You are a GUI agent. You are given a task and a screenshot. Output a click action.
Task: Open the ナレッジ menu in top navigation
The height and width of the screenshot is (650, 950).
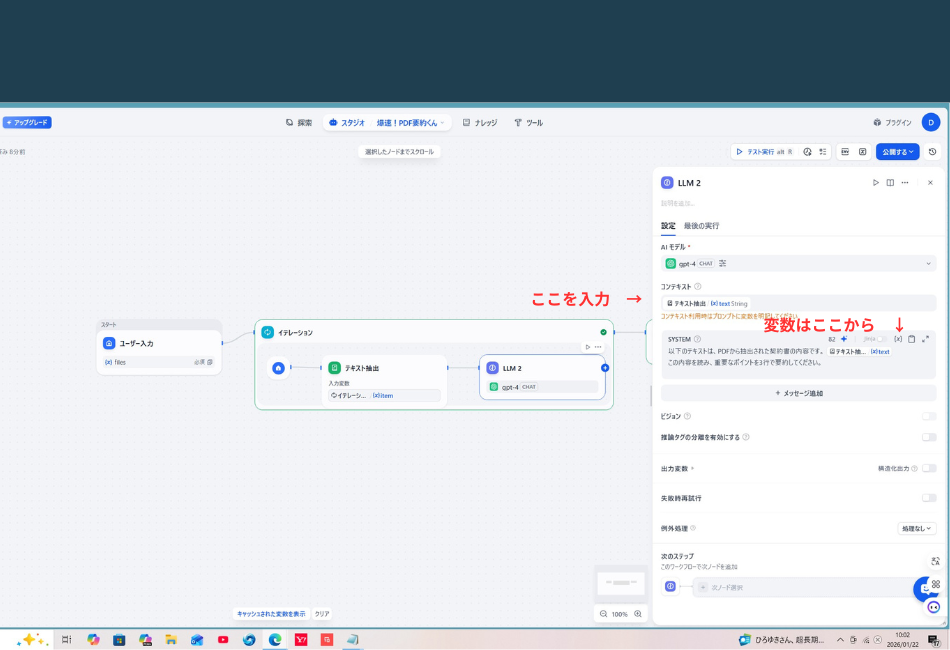[x=479, y=123]
